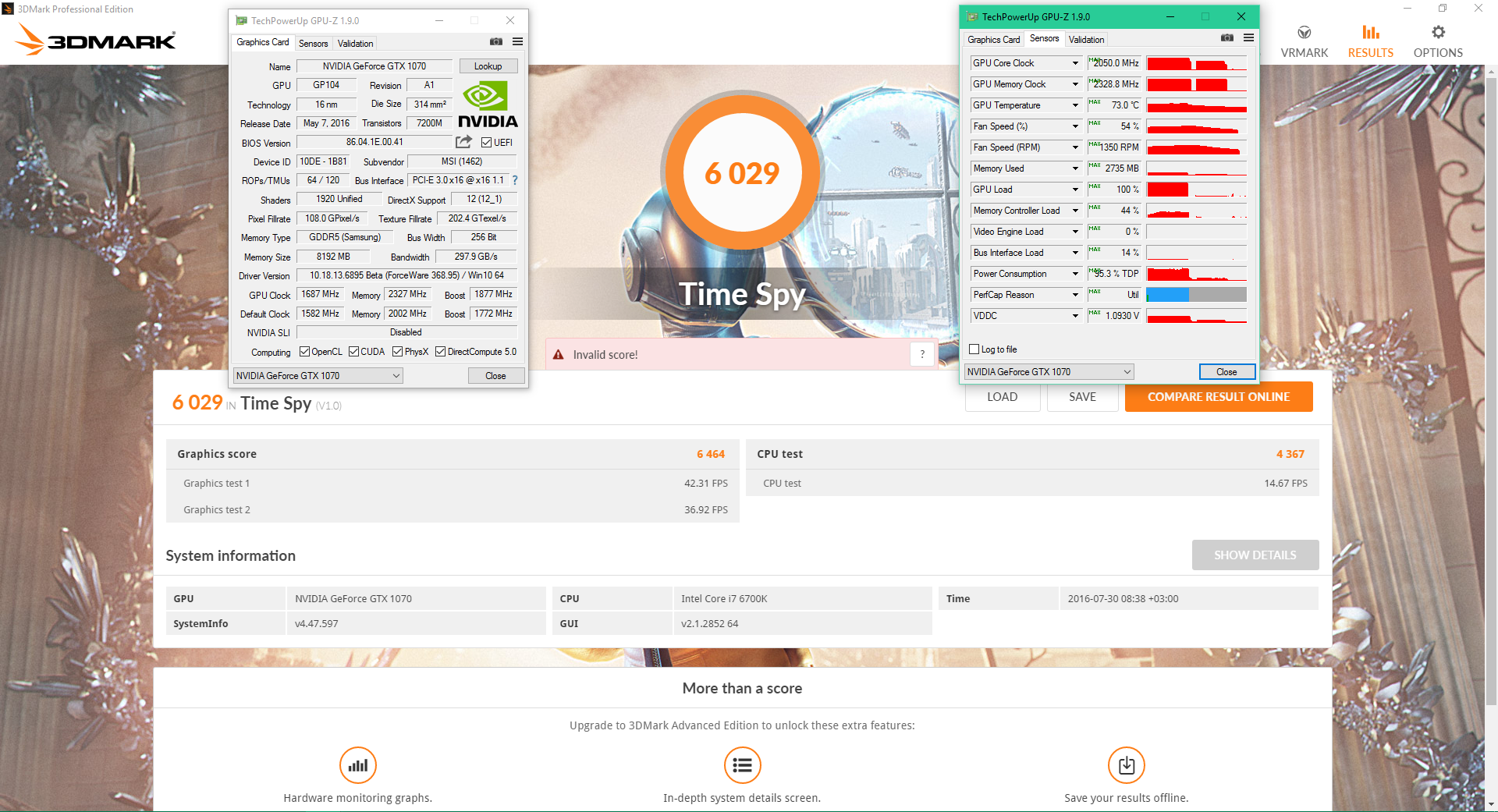Screen dimensions: 1498x812
Task: Click the orange 6 029 score circle
Action: click(742, 172)
